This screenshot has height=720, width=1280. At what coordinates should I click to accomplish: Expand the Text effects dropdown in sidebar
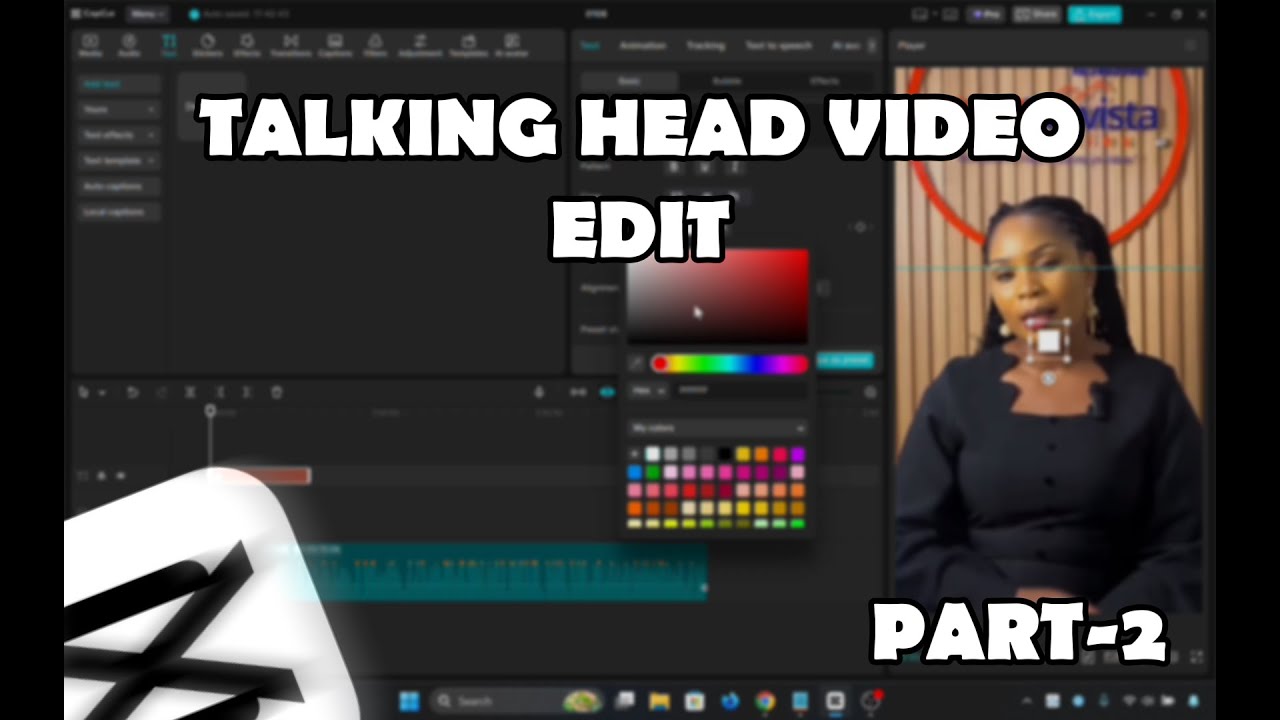click(x=151, y=135)
